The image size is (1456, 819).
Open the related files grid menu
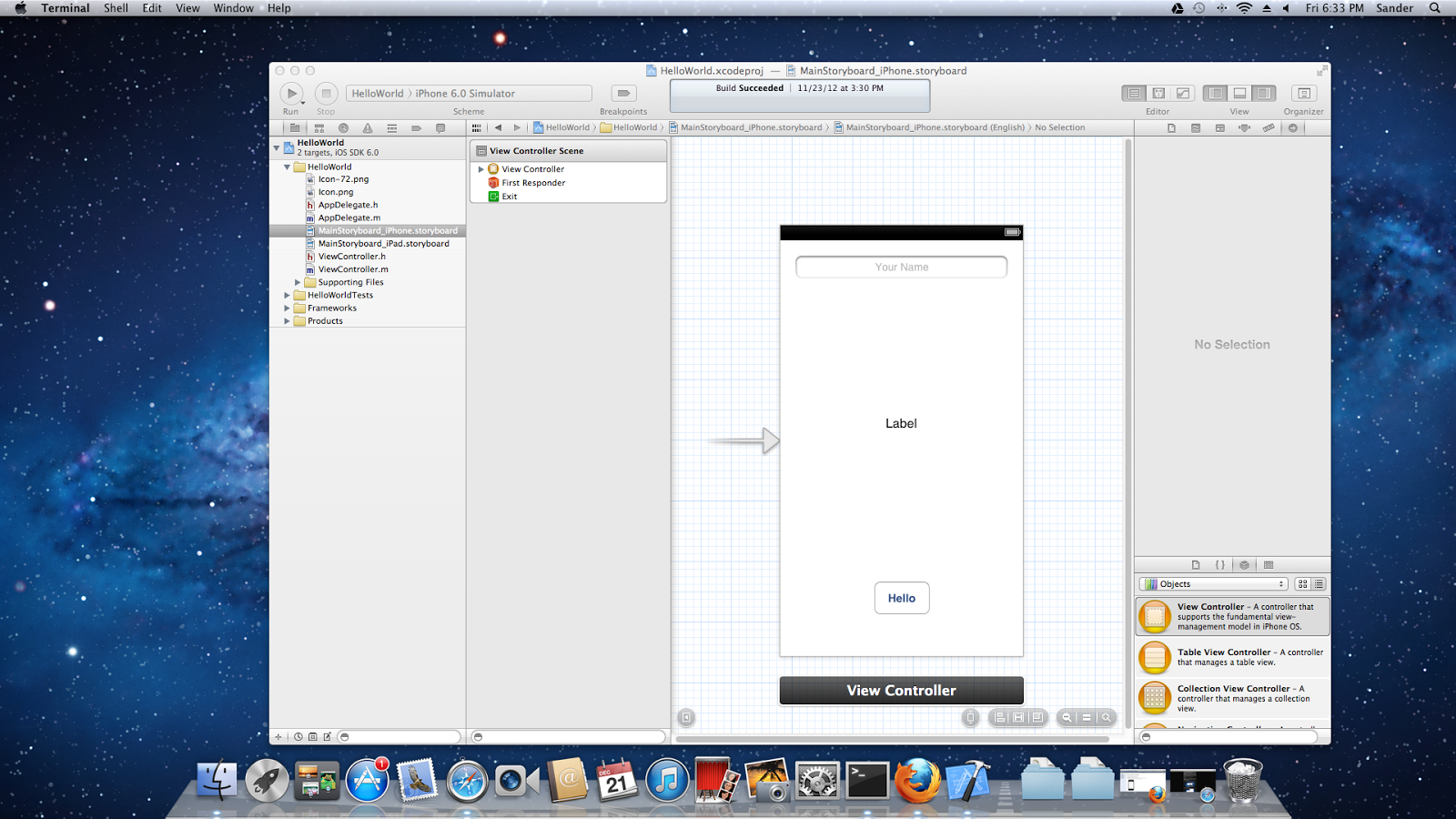coord(476,127)
